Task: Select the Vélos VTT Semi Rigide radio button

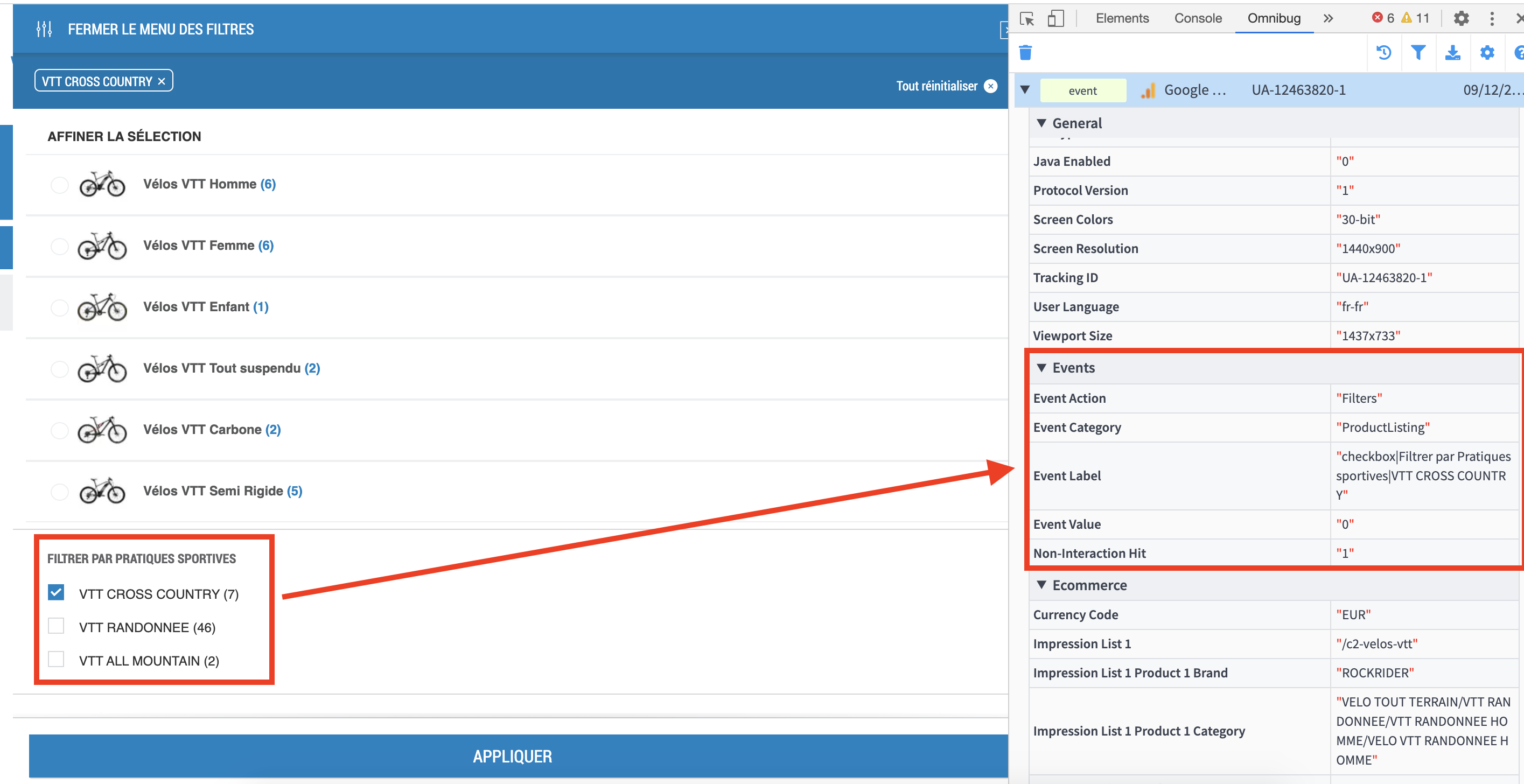Action: [x=59, y=492]
